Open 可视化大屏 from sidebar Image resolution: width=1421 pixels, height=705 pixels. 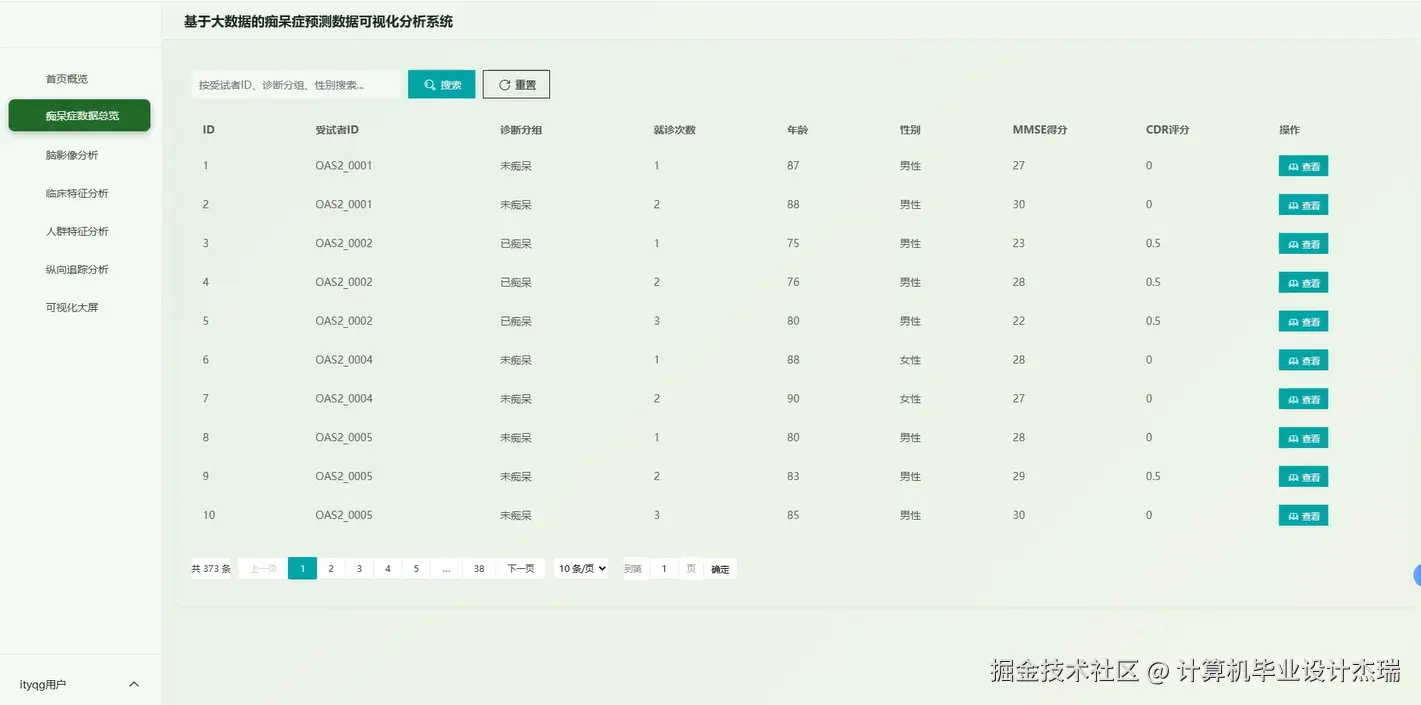point(72,307)
